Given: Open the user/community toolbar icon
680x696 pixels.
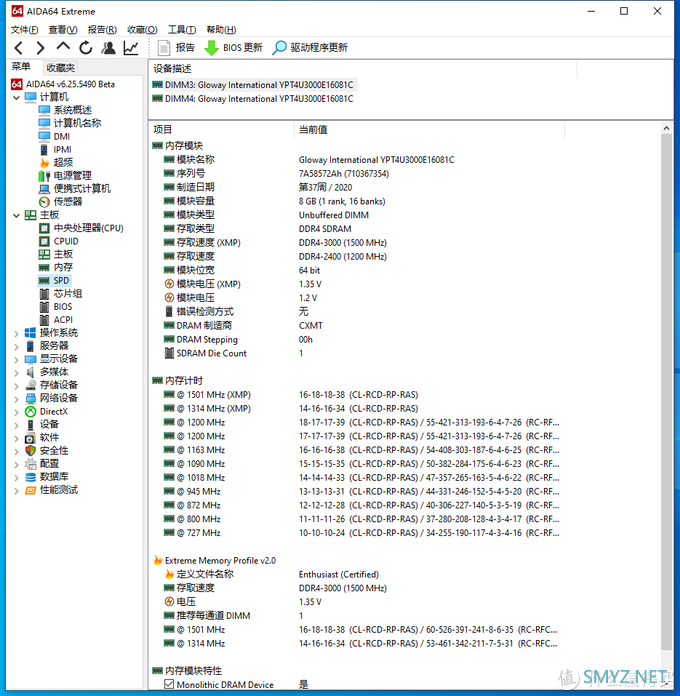Looking at the screenshot, I should (108, 48).
